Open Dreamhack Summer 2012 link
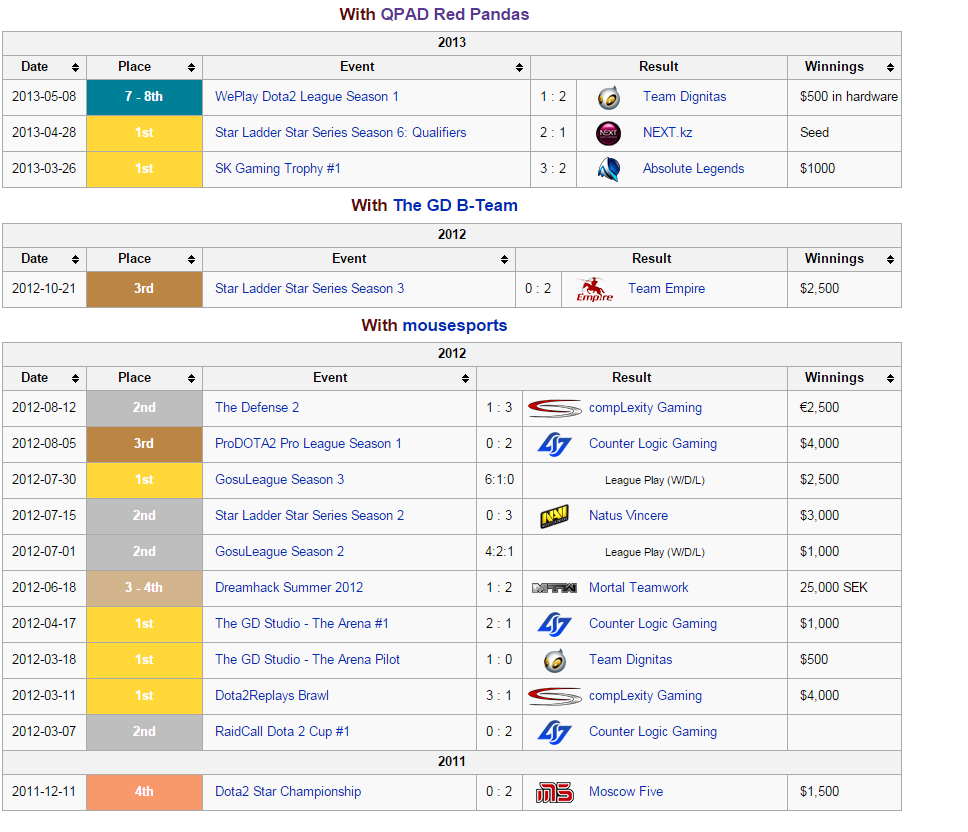 pyautogui.click(x=289, y=588)
